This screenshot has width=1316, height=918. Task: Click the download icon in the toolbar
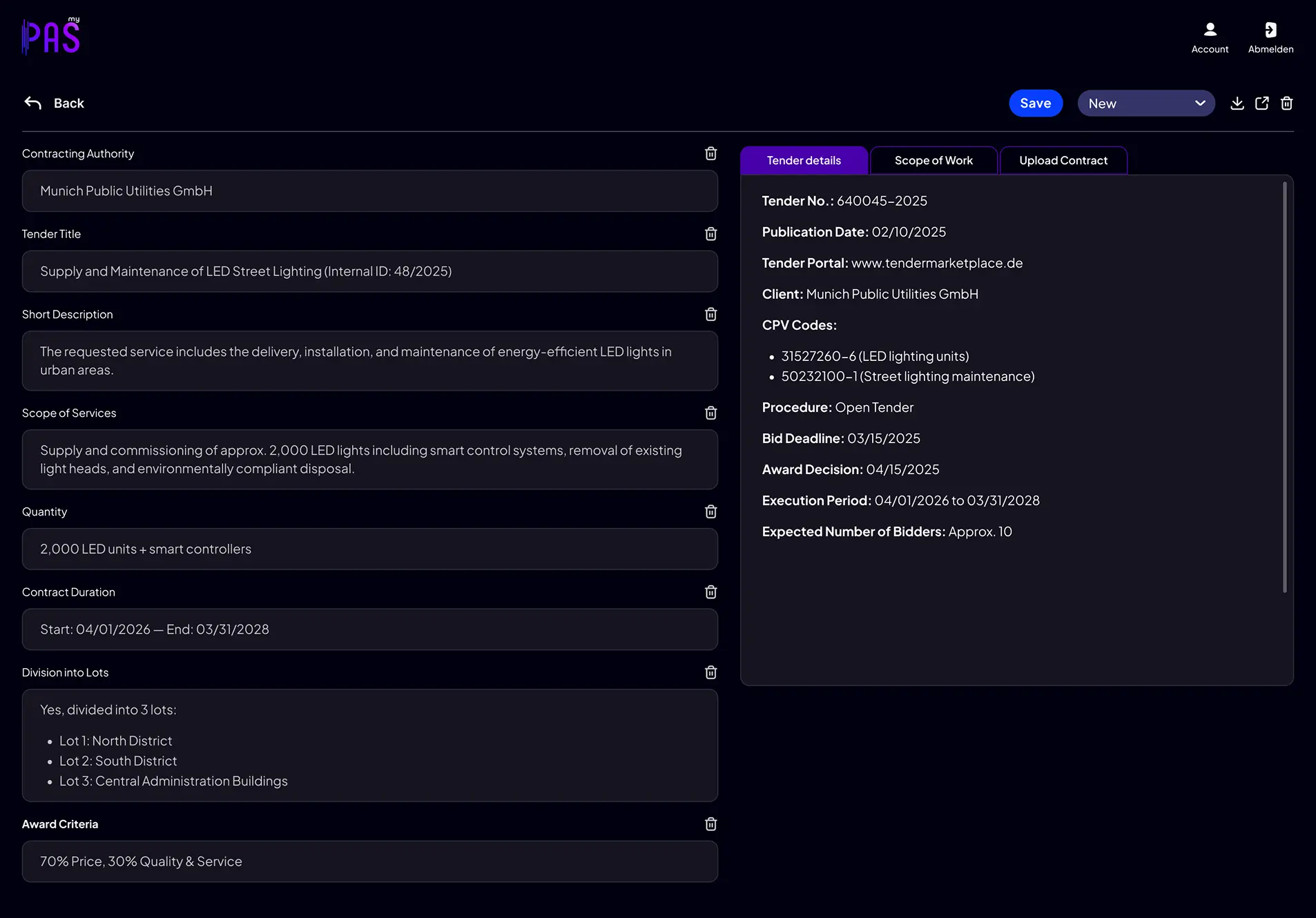1237,103
